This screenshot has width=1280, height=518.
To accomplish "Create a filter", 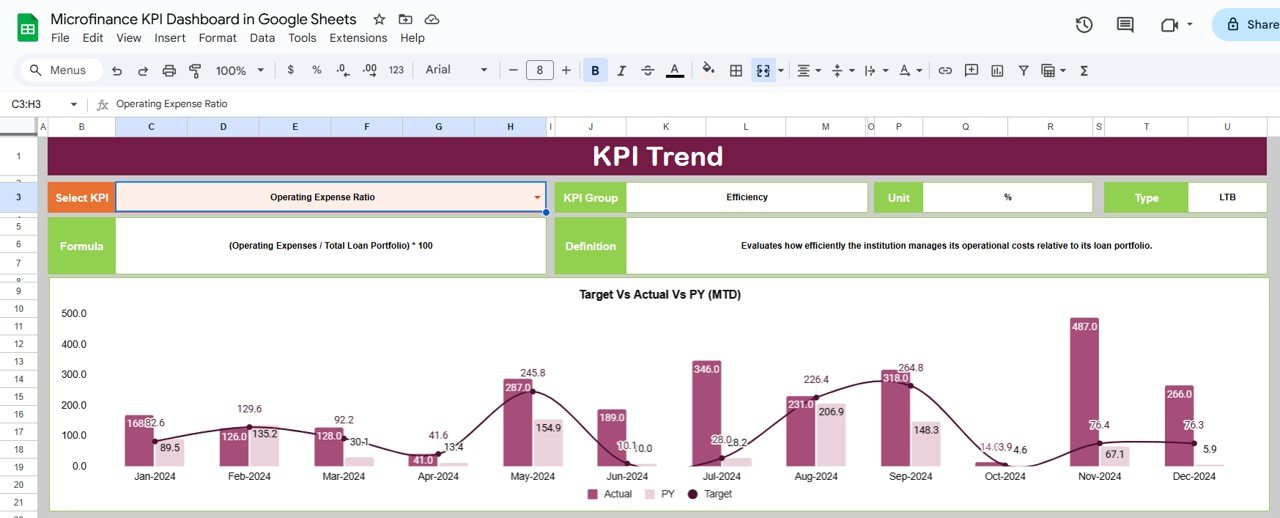I will click(x=1023, y=70).
